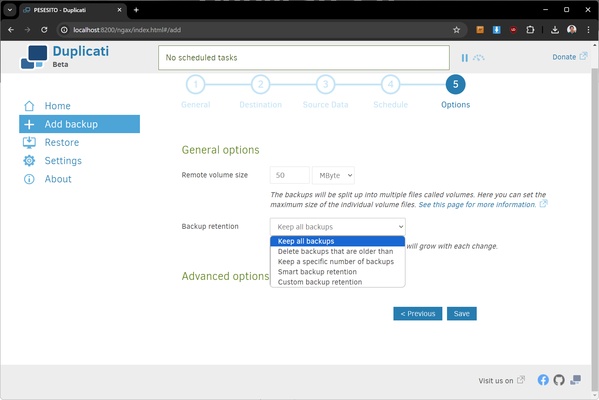Screen dimensions: 599x400
Task: View site information icon in address bar
Action: (x=64, y=30)
